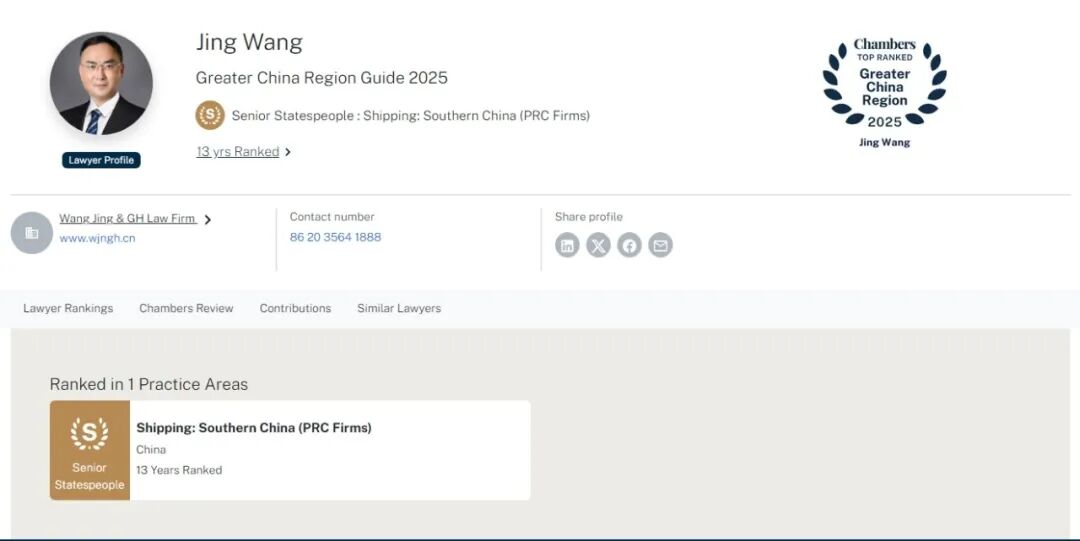Click the law firm building icon
Viewport: 1080px width, 541px height.
tap(32, 233)
